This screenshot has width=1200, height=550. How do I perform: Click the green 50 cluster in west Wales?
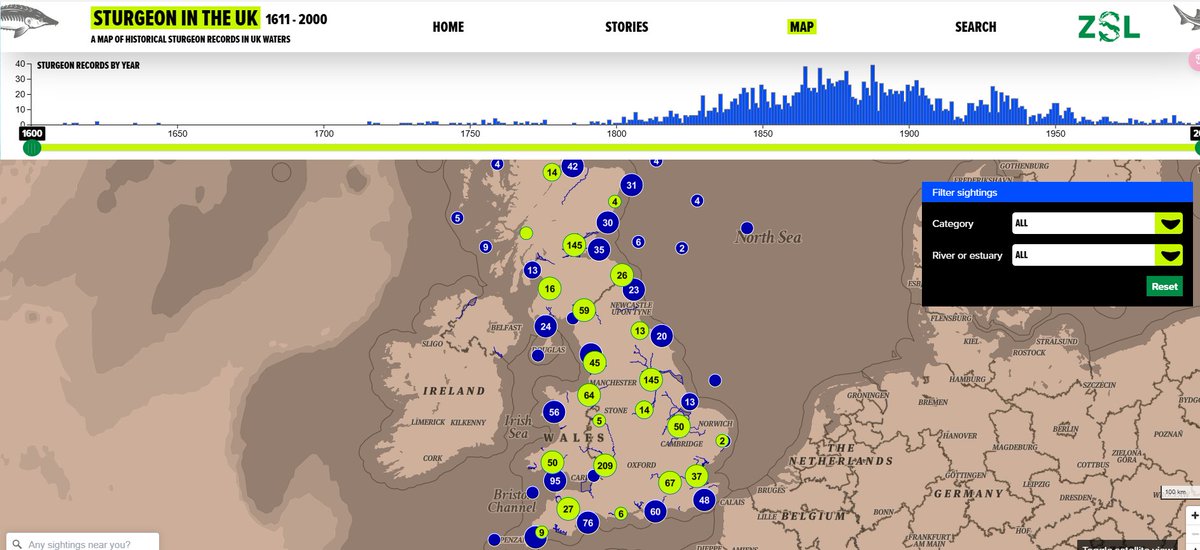coord(552,462)
